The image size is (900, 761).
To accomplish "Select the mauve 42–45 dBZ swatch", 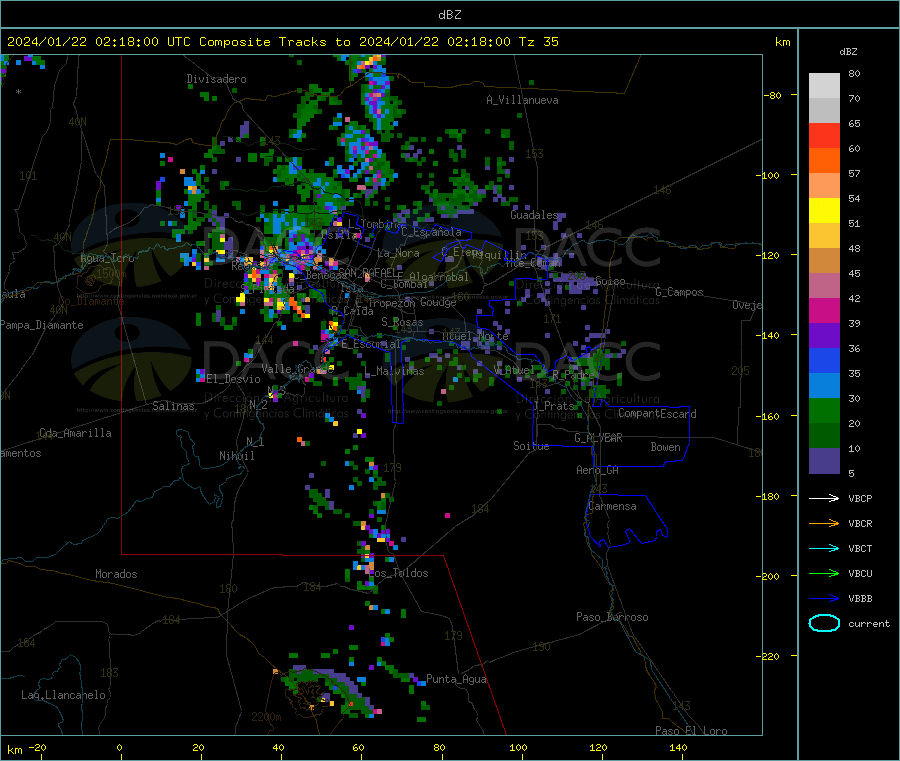I will pyautogui.click(x=824, y=286).
